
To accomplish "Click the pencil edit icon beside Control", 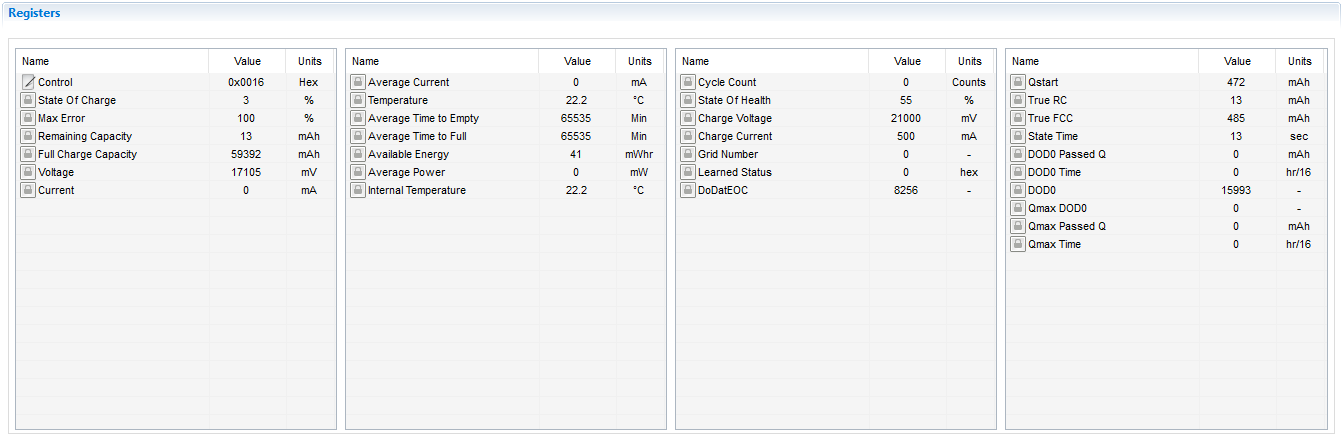I will pyautogui.click(x=28, y=82).
